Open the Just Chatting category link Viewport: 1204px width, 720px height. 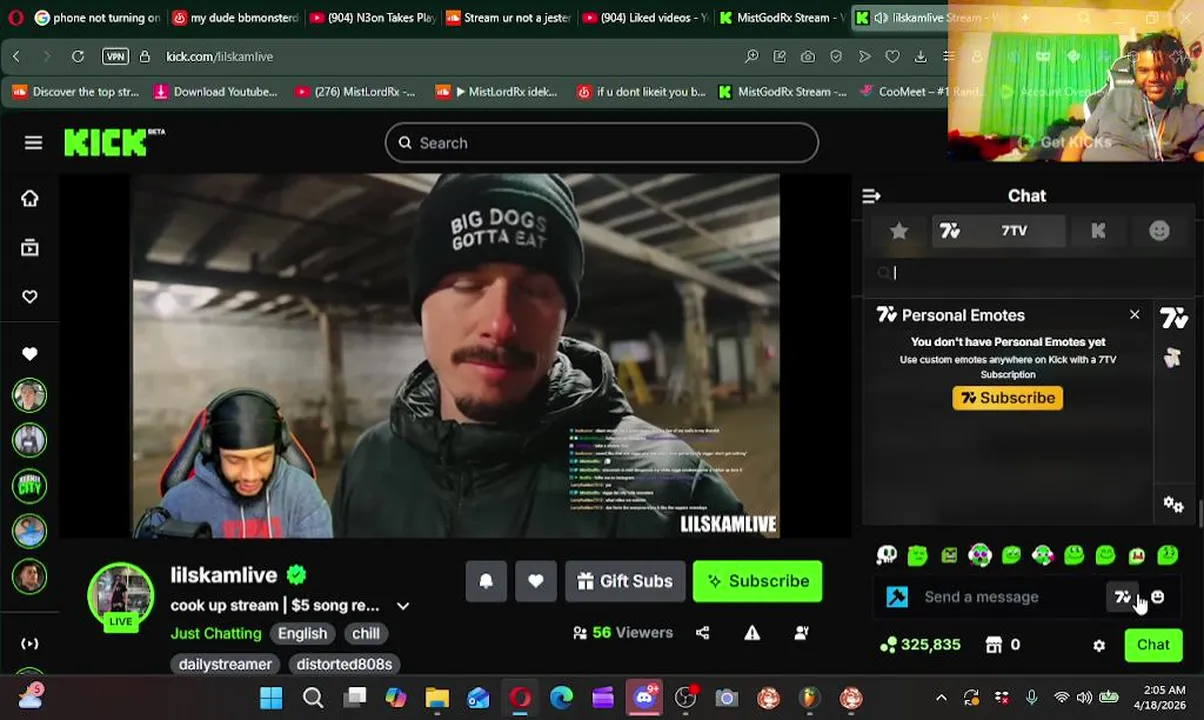(216, 633)
